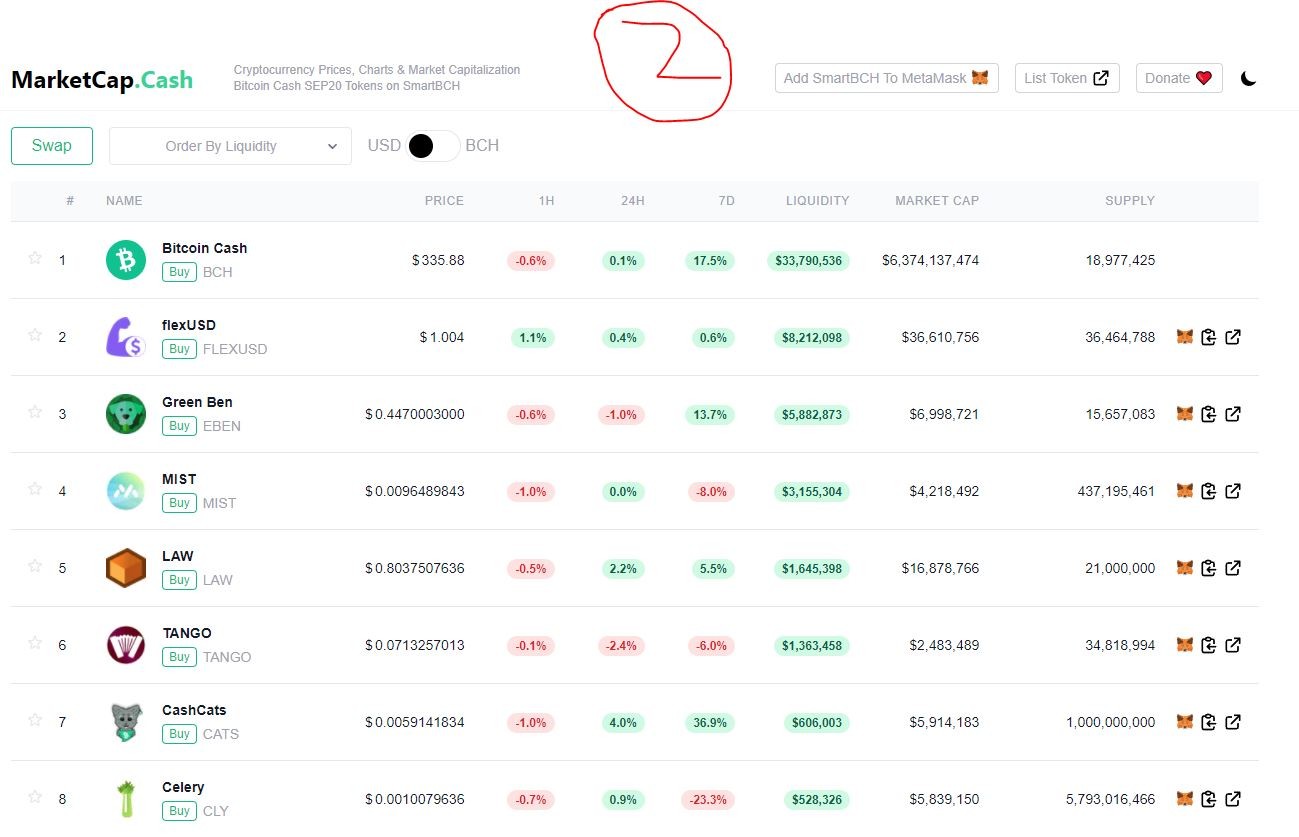
Task: Click Add SmartBCH To MetaMask button
Action: [887, 78]
